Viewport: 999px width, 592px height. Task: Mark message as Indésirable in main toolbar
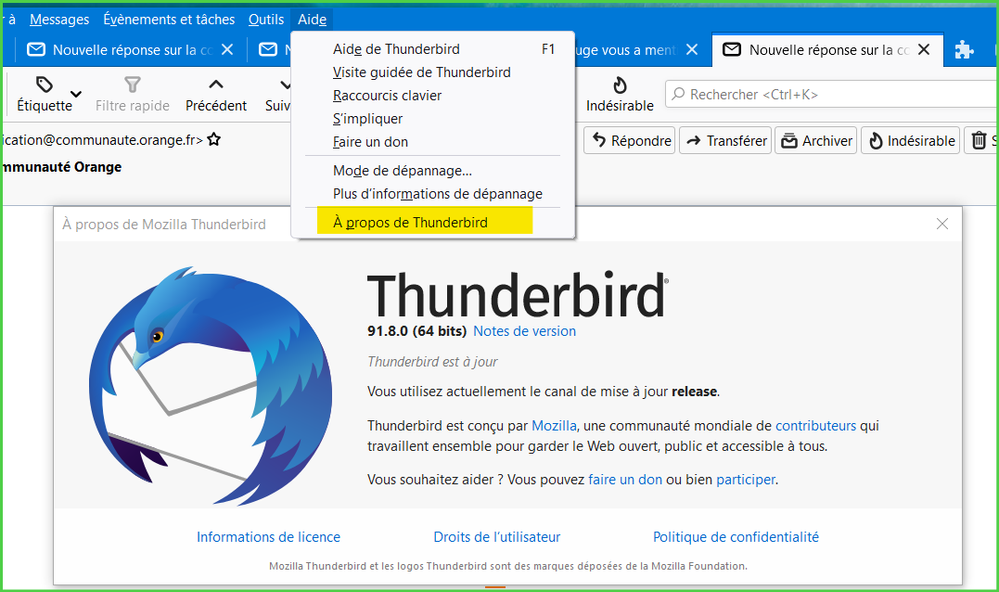[619, 94]
